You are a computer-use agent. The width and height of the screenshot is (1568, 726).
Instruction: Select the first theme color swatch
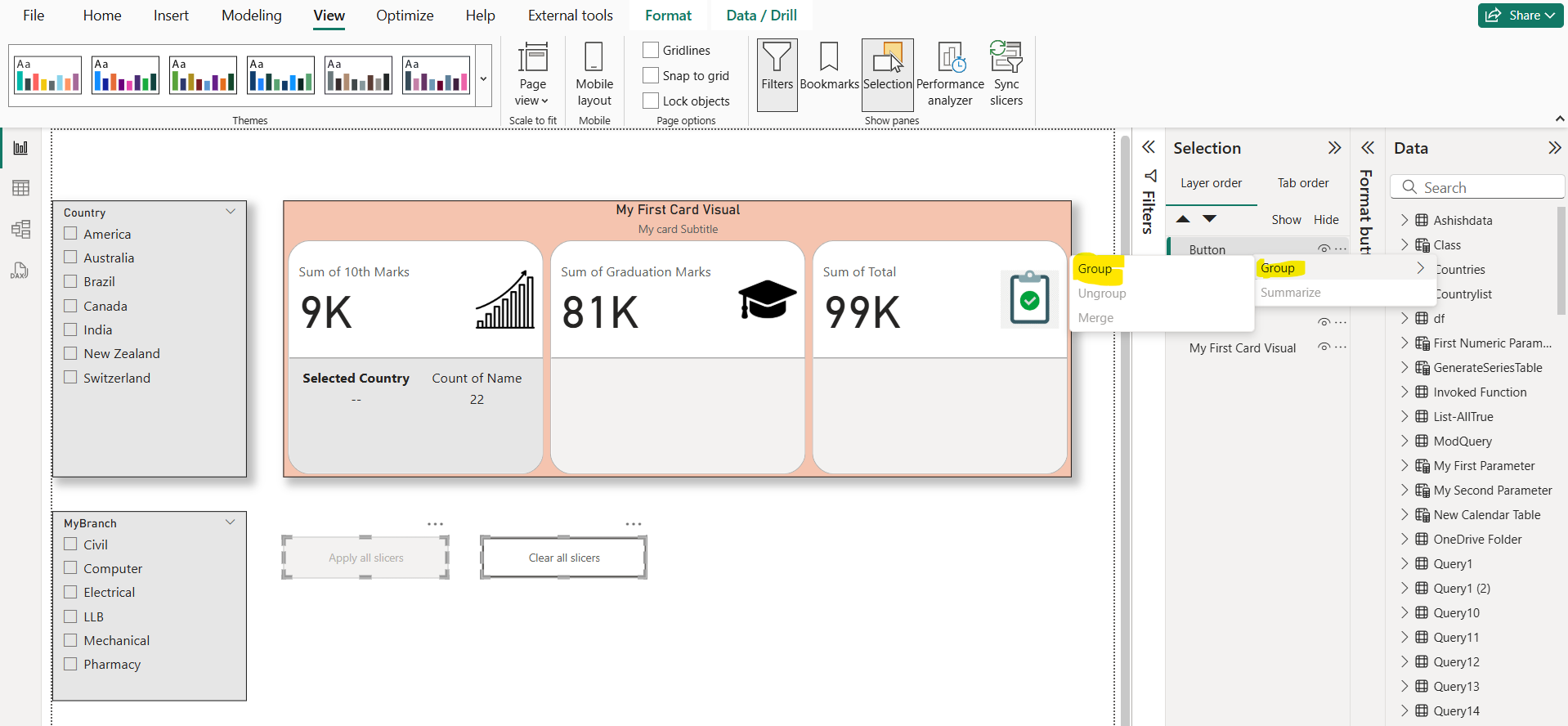pyautogui.click(x=47, y=75)
